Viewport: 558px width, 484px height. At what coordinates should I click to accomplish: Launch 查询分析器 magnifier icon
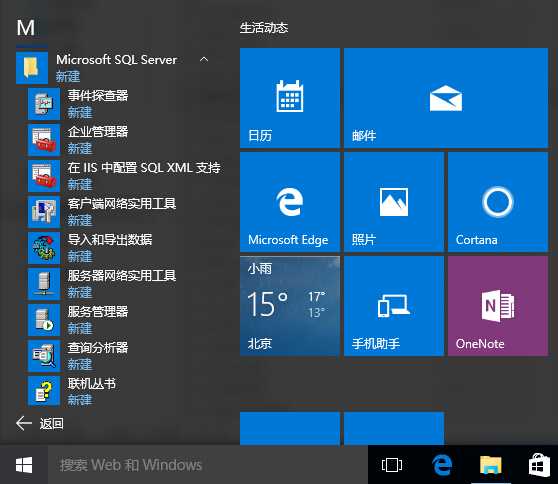pyautogui.click(x=44, y=356)
